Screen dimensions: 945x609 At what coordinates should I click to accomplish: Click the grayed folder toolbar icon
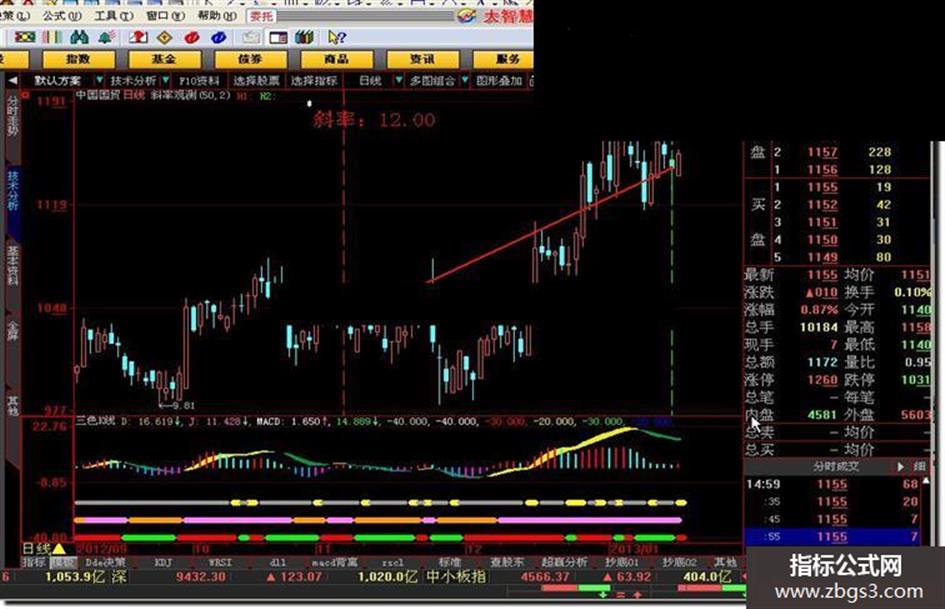tap(251, 37)
